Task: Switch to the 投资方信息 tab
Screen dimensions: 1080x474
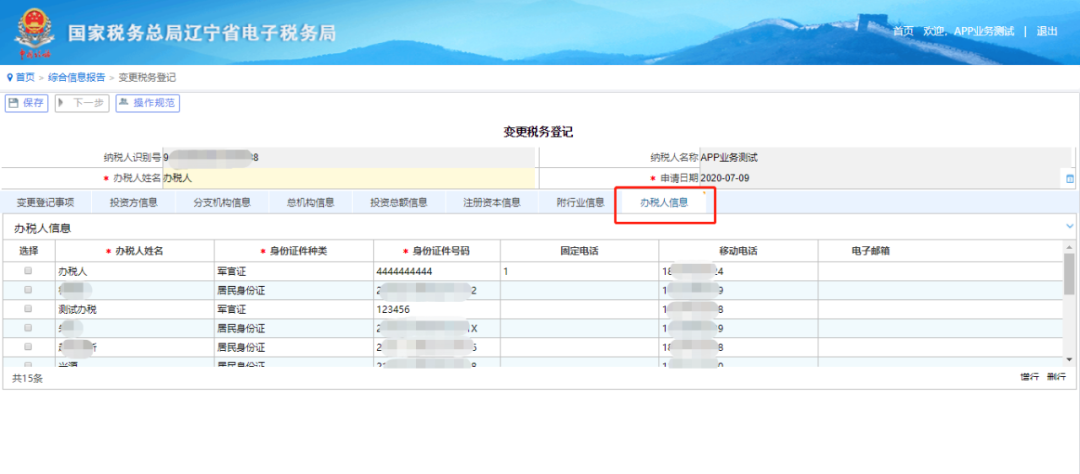Action: click(134, 203)
